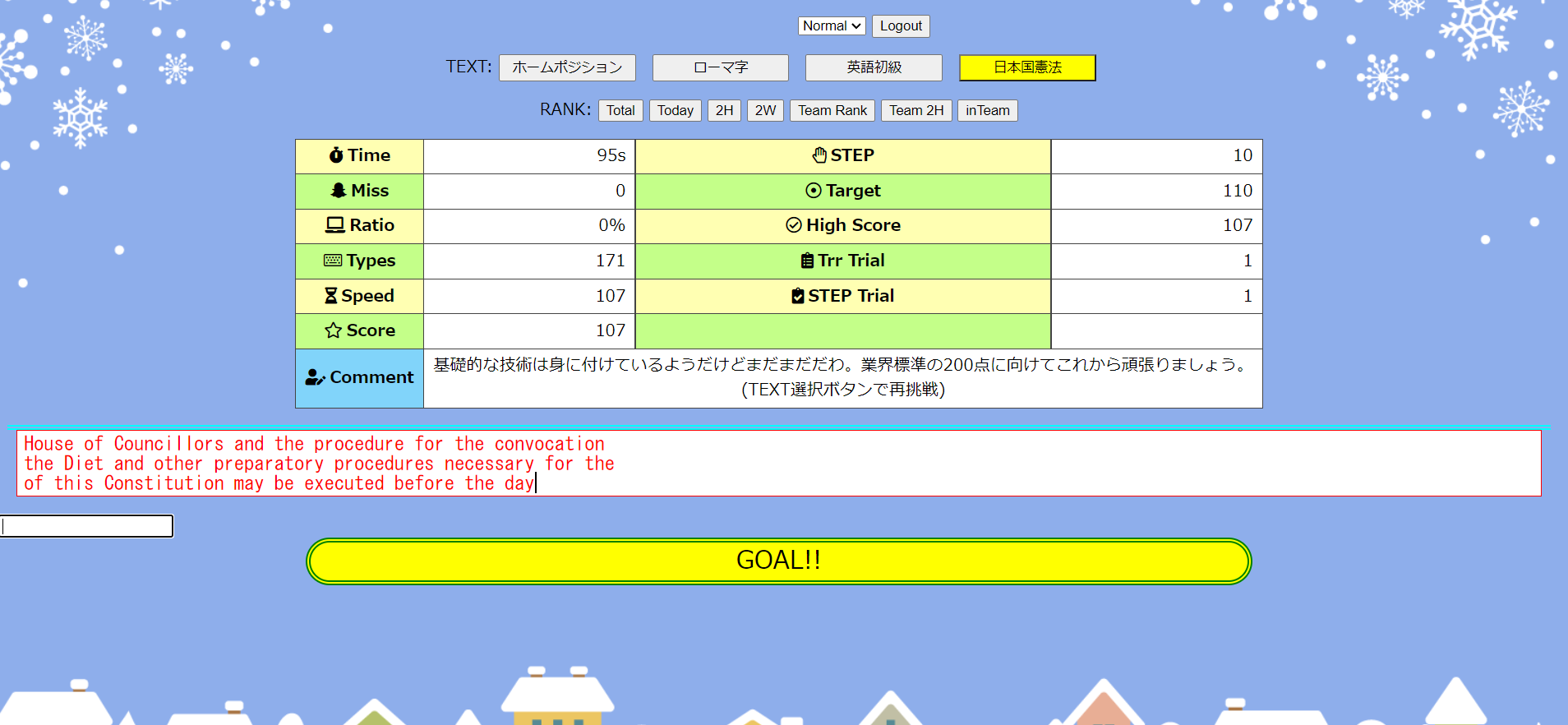The width and height of the screenshot is (1568, 725).
Task: Click the star icon next to Score
Action: pos(333,330)
